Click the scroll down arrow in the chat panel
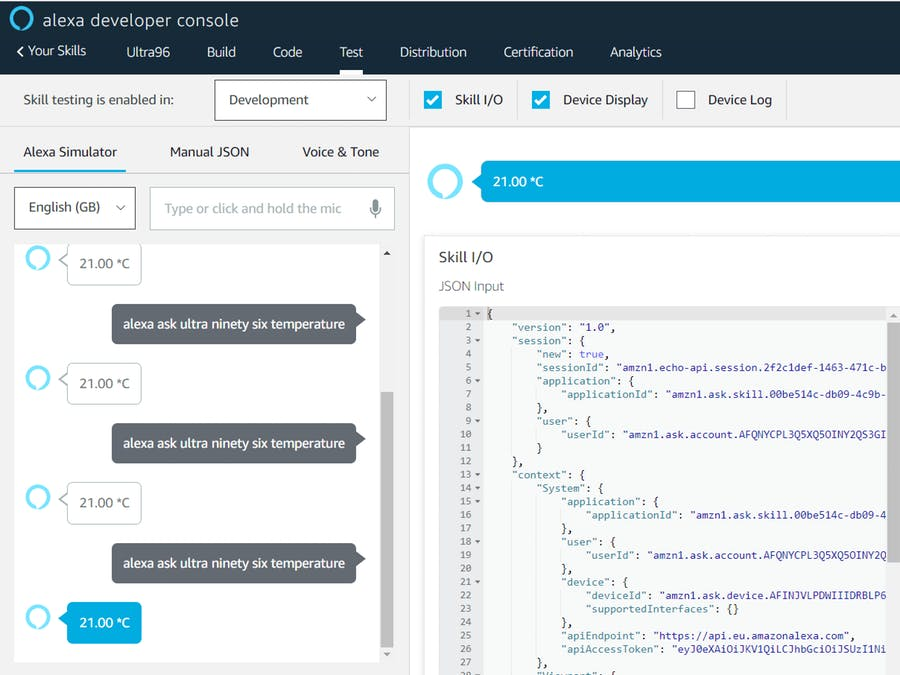Screen dimensions: 900x675 pos(387,654)
